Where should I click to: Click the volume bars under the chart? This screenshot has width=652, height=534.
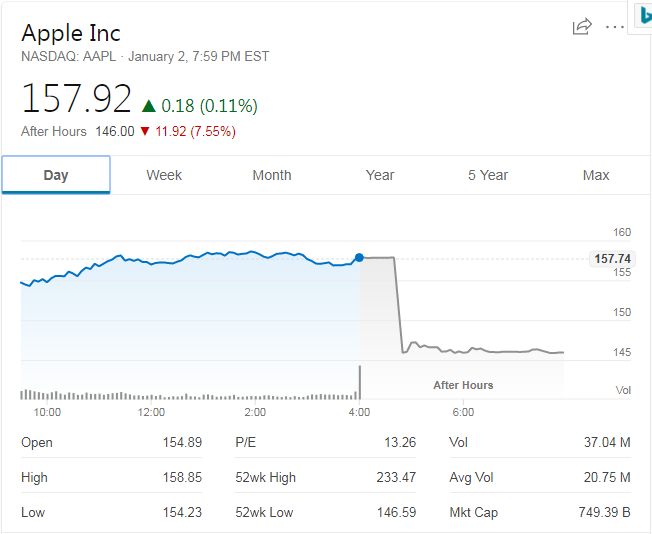(180, 396)
